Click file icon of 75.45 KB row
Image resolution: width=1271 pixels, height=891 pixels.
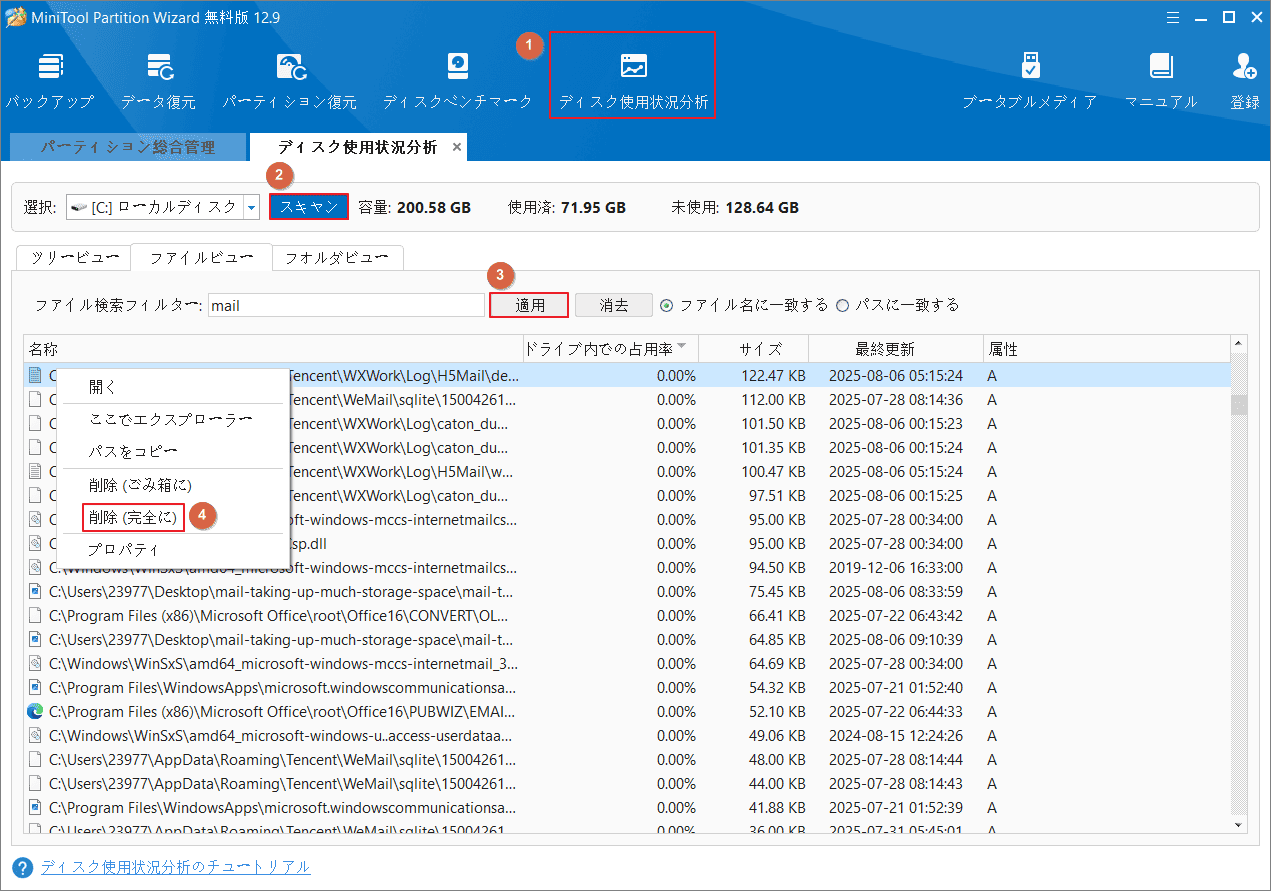(x=35, y=592)
